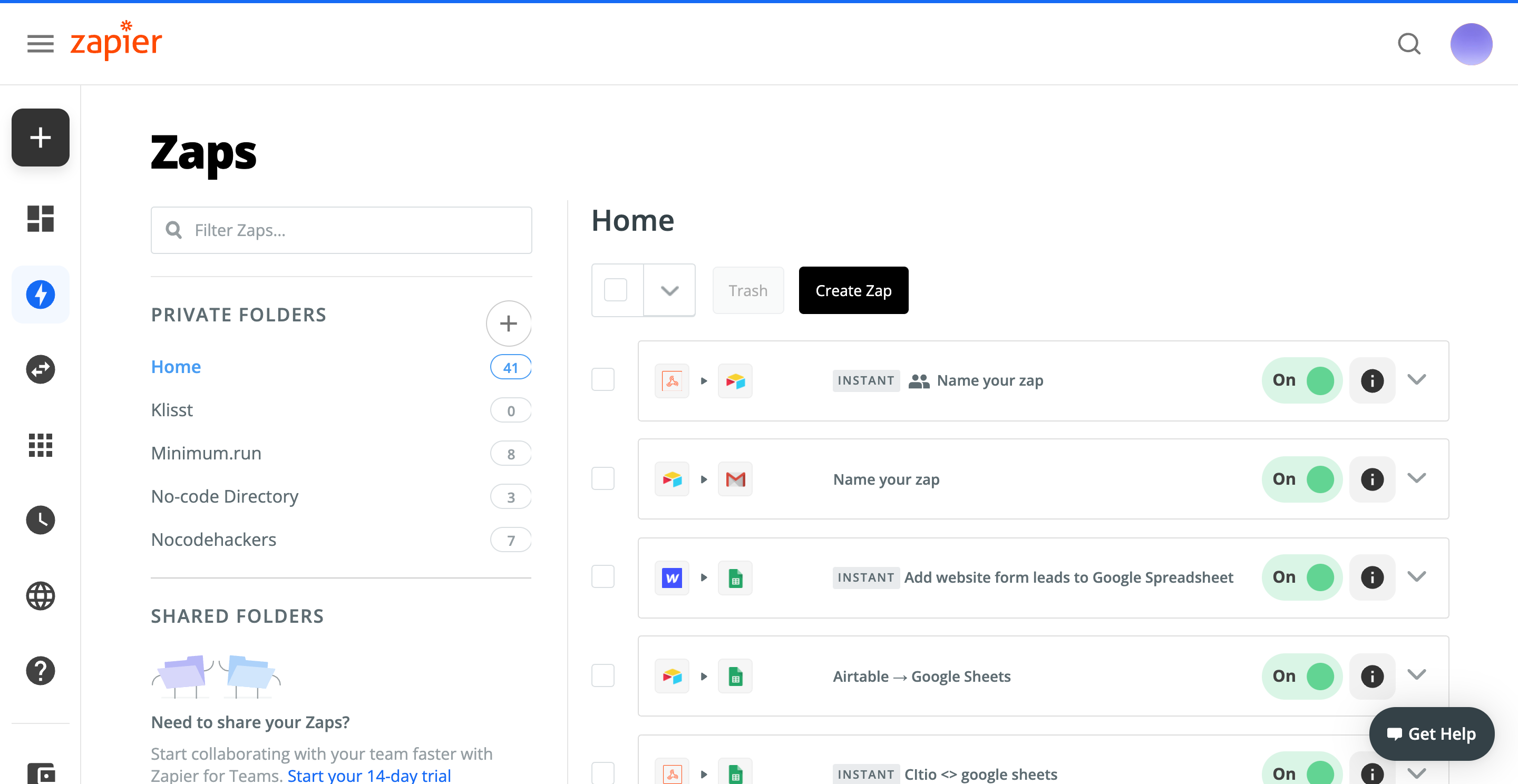Turn off Add website form leads zap toggle
Screen dimensions: 1518x784
point(1302,577)
